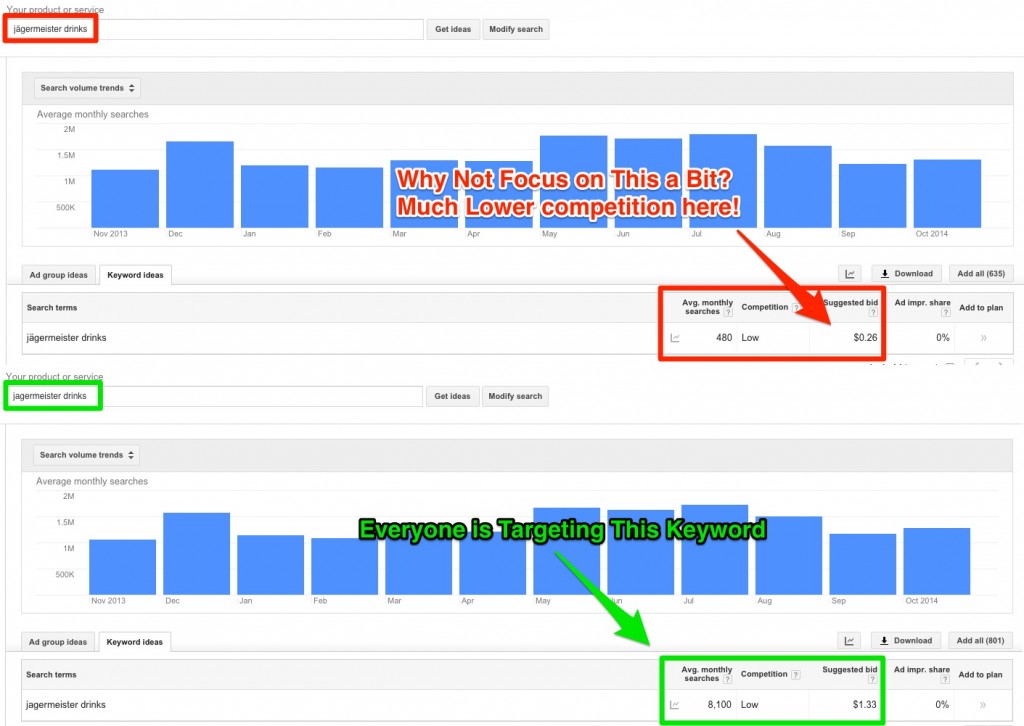Viewport: 1024px width, 726px height.
Task: Click Modify search beside 'jagermeister drinks' field
Action: coord(516,396)
